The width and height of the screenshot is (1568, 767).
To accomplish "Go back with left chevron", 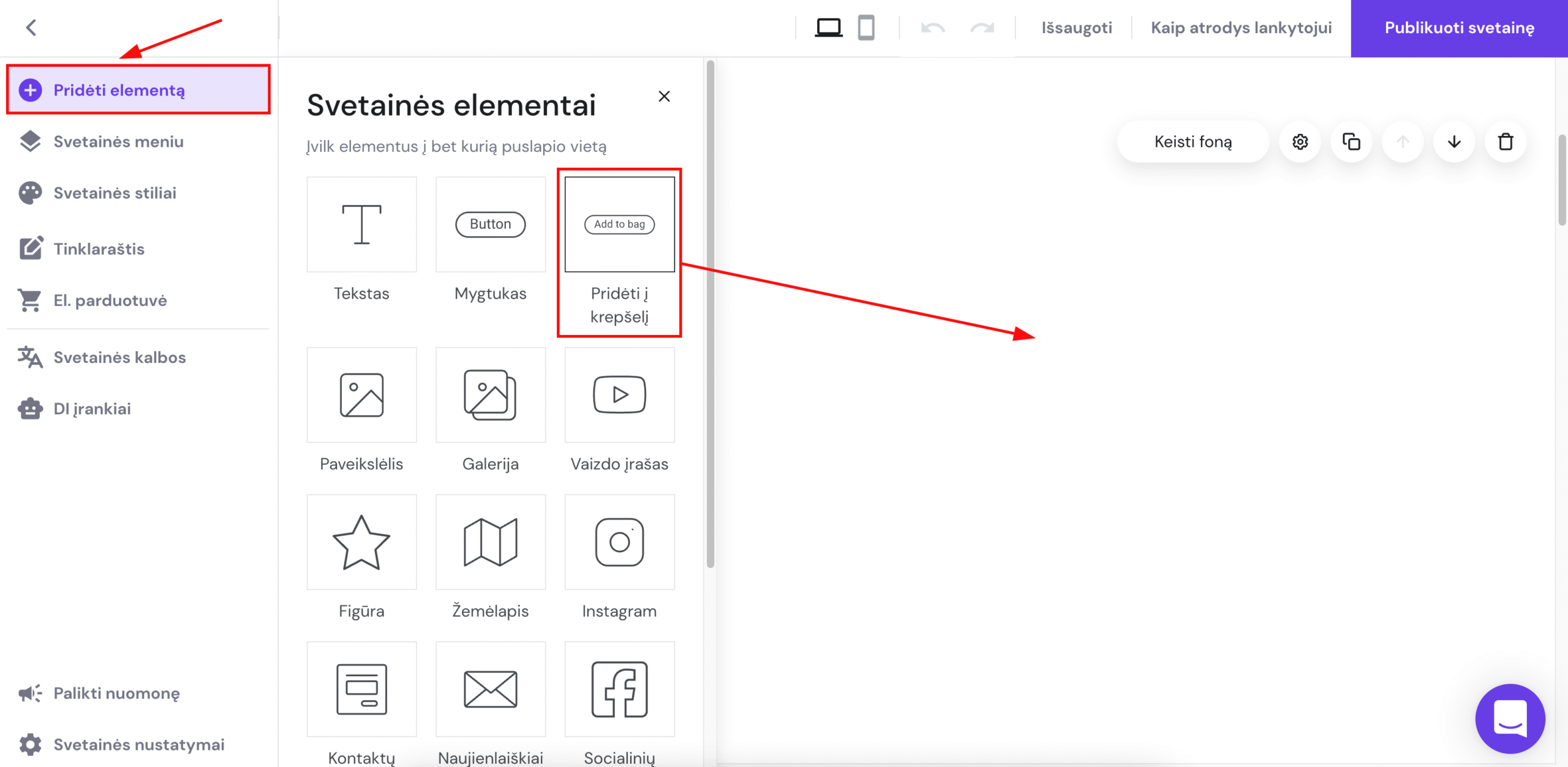I will 31,28.
